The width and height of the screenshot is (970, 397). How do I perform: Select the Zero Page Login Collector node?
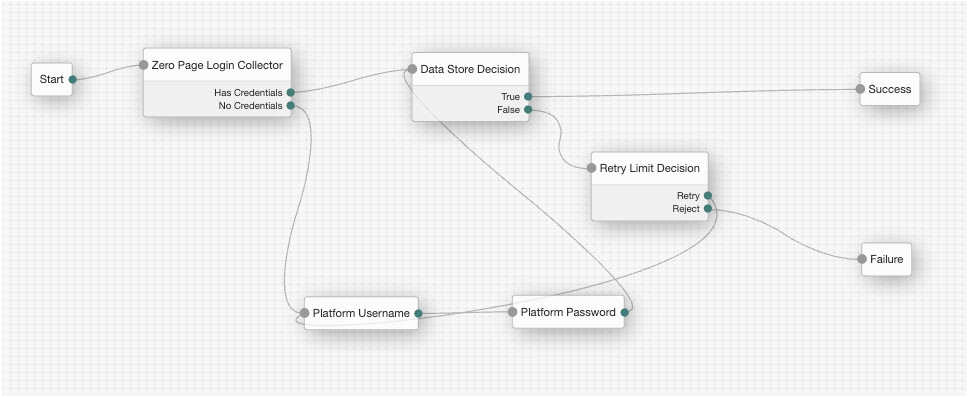coord(217,82)
